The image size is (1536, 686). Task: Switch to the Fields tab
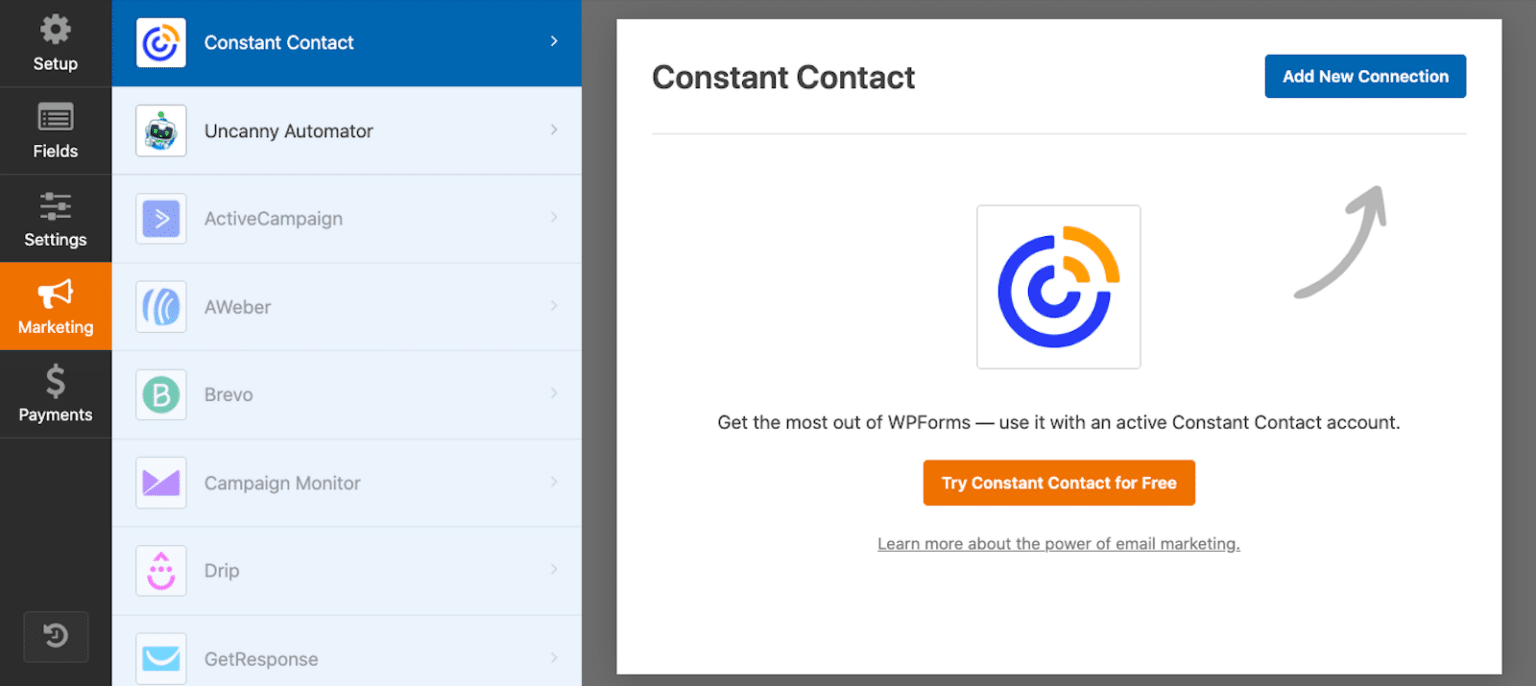pyautogui.click(x=55, y=131)
